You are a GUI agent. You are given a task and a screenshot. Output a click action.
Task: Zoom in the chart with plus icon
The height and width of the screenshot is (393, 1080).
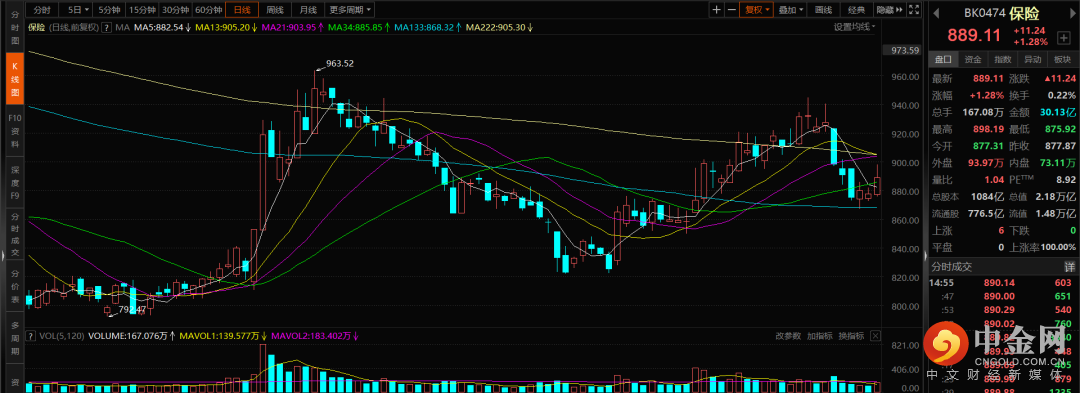point(716,10)
